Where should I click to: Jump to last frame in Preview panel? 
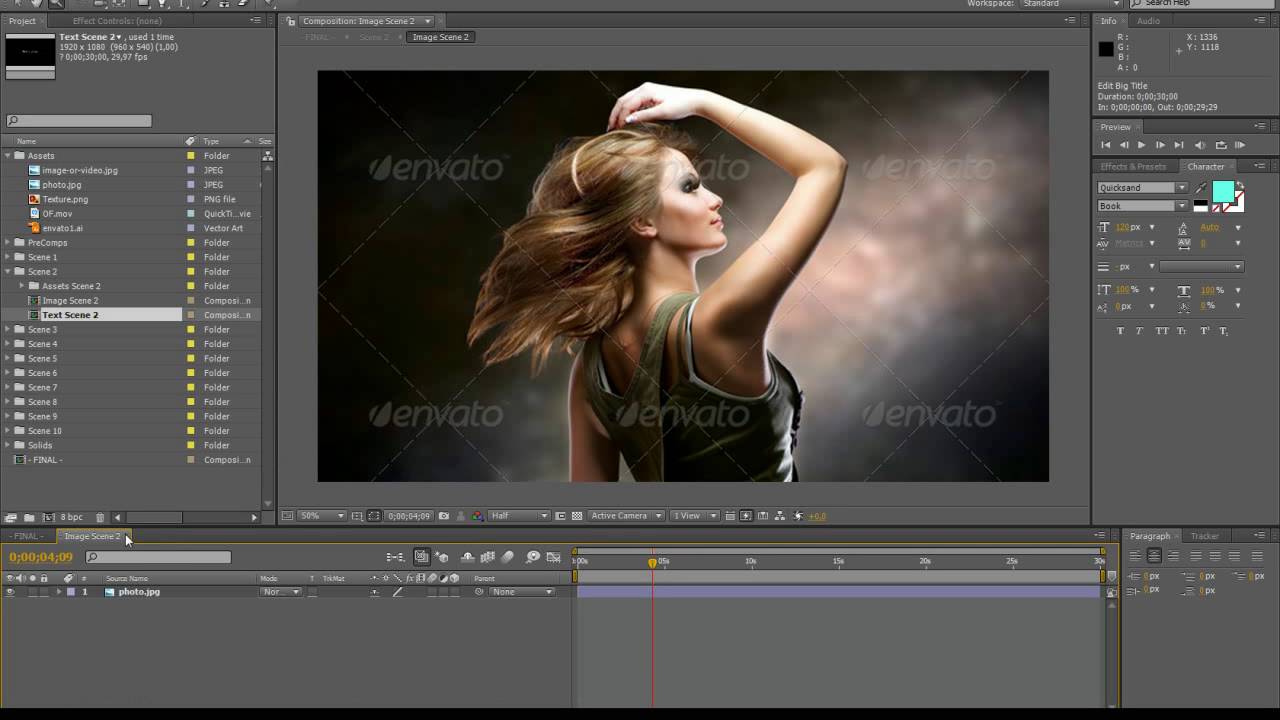(x=1179, y=145)
